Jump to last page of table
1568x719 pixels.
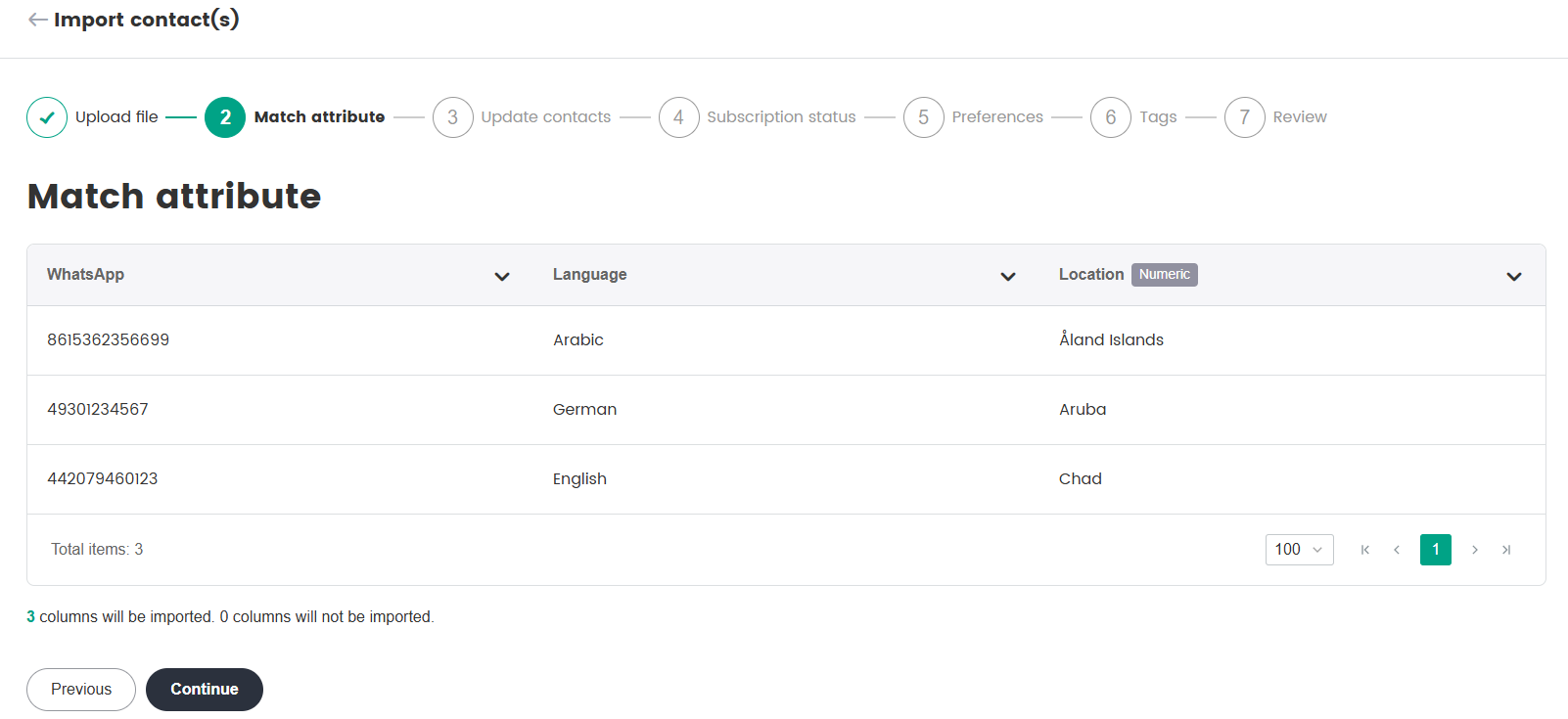pos(1506,550)
